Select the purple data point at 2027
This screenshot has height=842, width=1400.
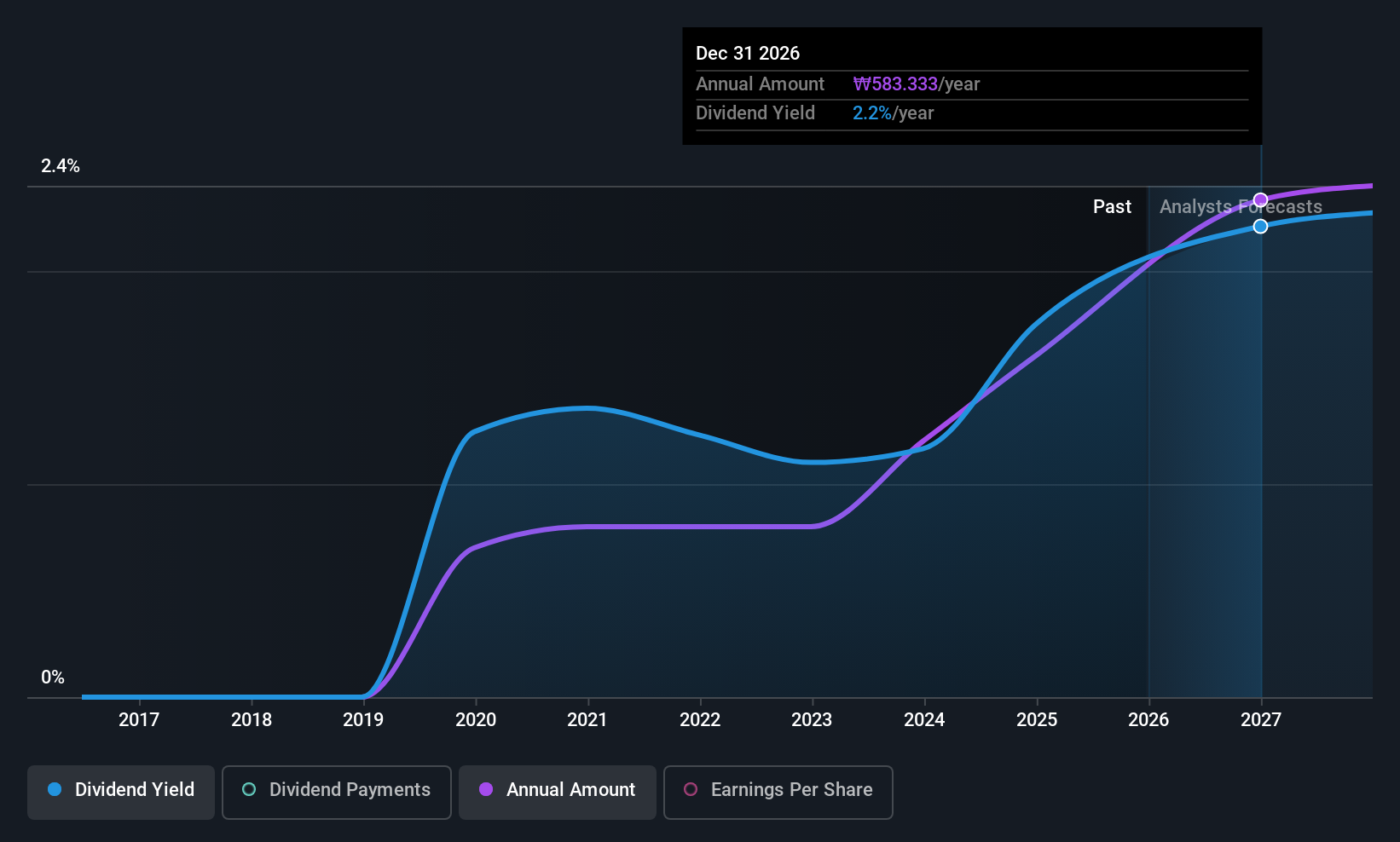pyautogui.click(x=1260, y=199)
